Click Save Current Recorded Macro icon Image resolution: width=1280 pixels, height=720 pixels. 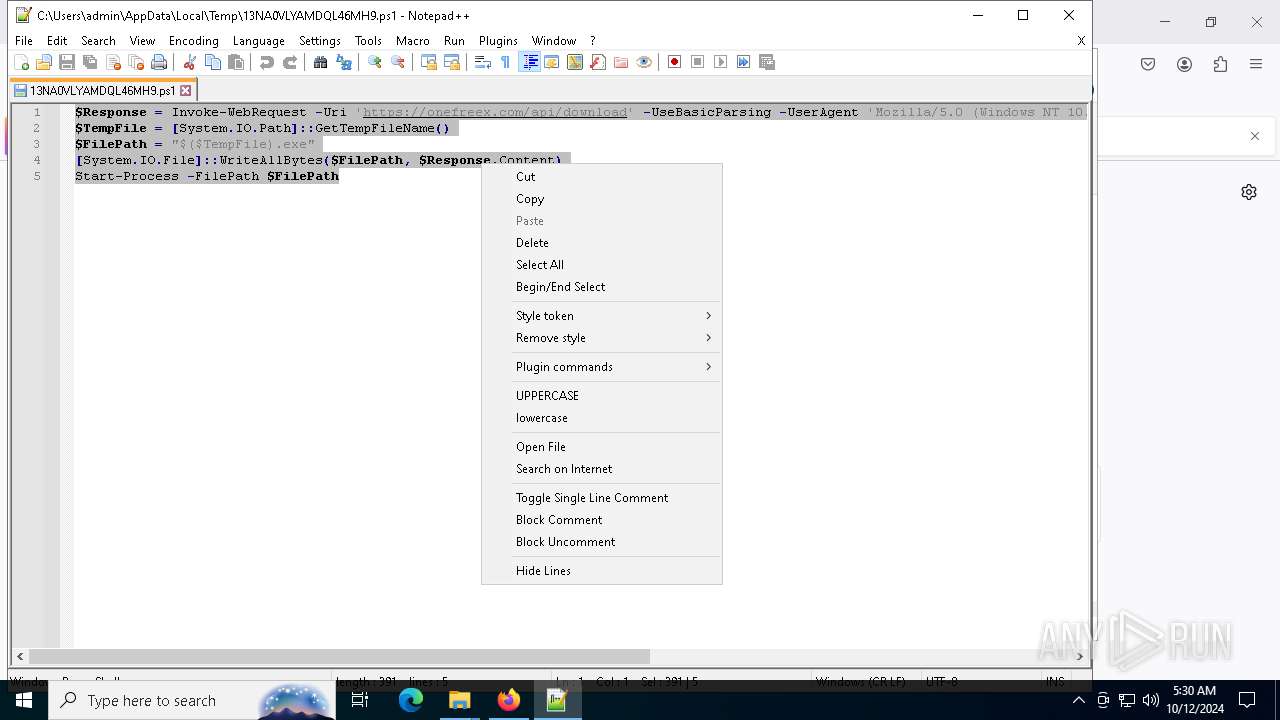[767, 62]
